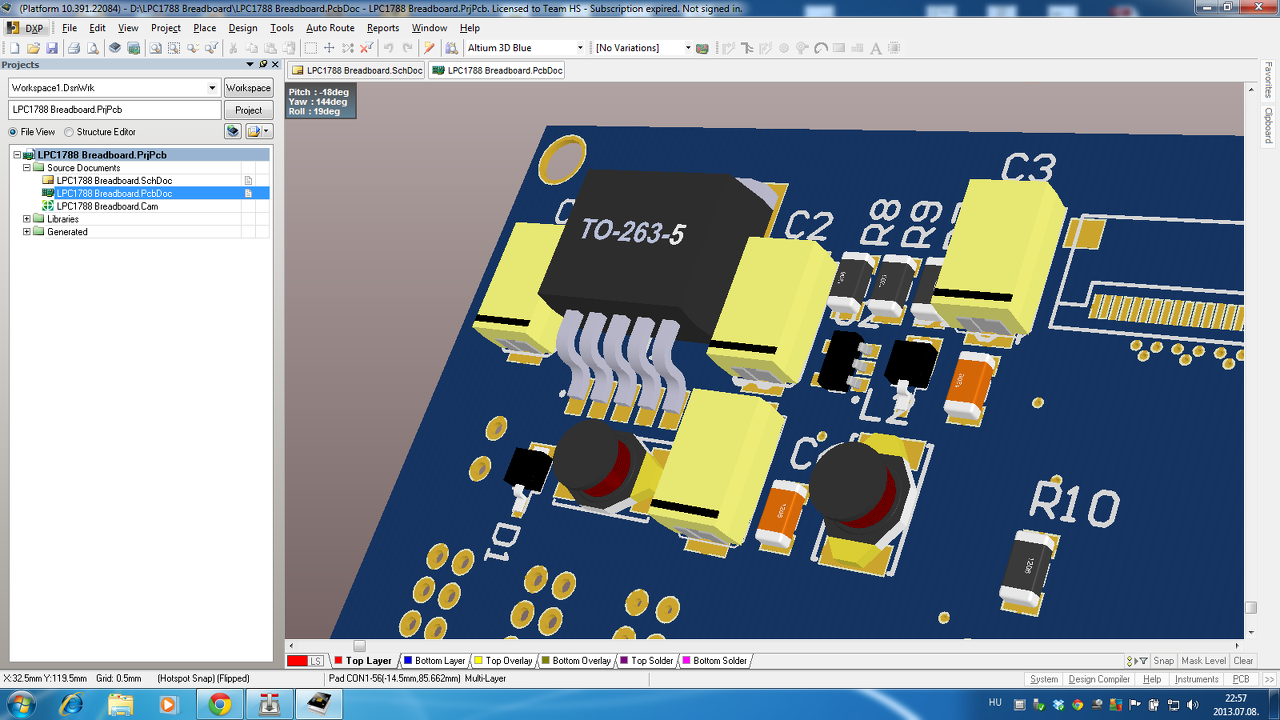The image size is (1280, 720).
Task: Click the Clear Filter icon
Action: [x=367, y=48]
